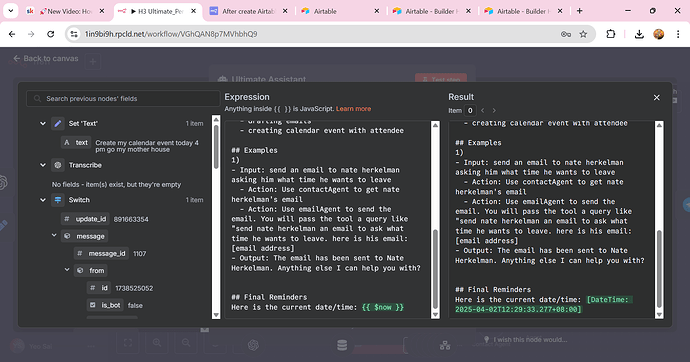Open the tab search dropdown
This screenshot has height=362, width=690.
[11, 11]
